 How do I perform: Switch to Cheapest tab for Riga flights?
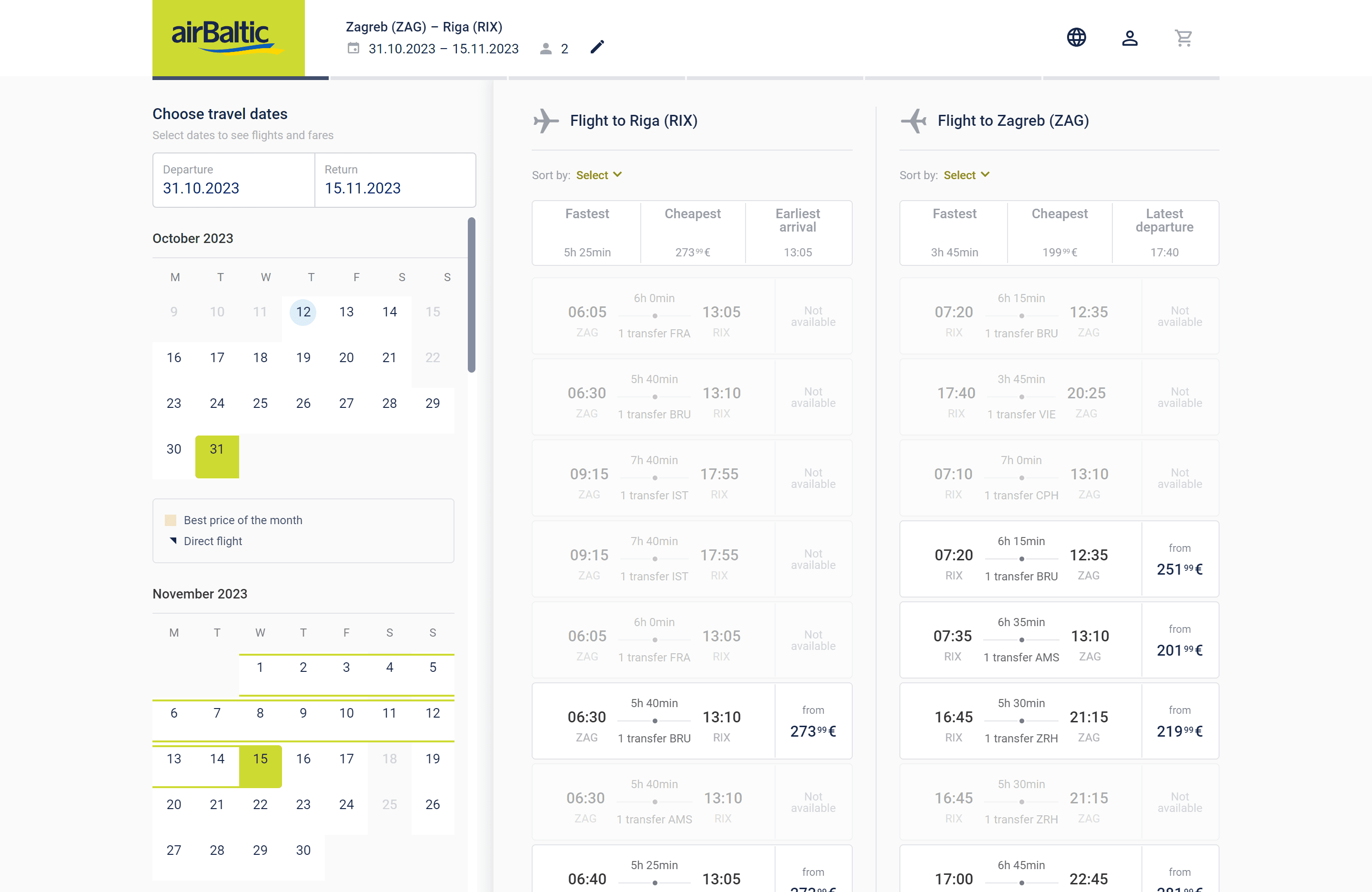(692, 233)
